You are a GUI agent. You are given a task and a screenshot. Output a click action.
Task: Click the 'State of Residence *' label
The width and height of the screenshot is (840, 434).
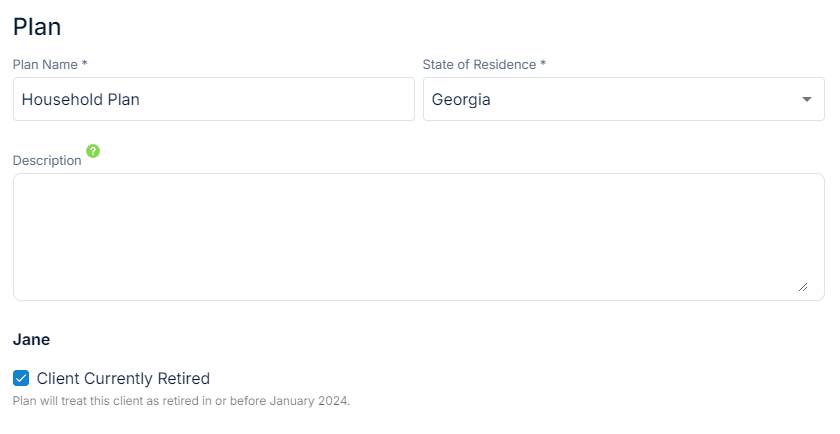click(480, 64)
